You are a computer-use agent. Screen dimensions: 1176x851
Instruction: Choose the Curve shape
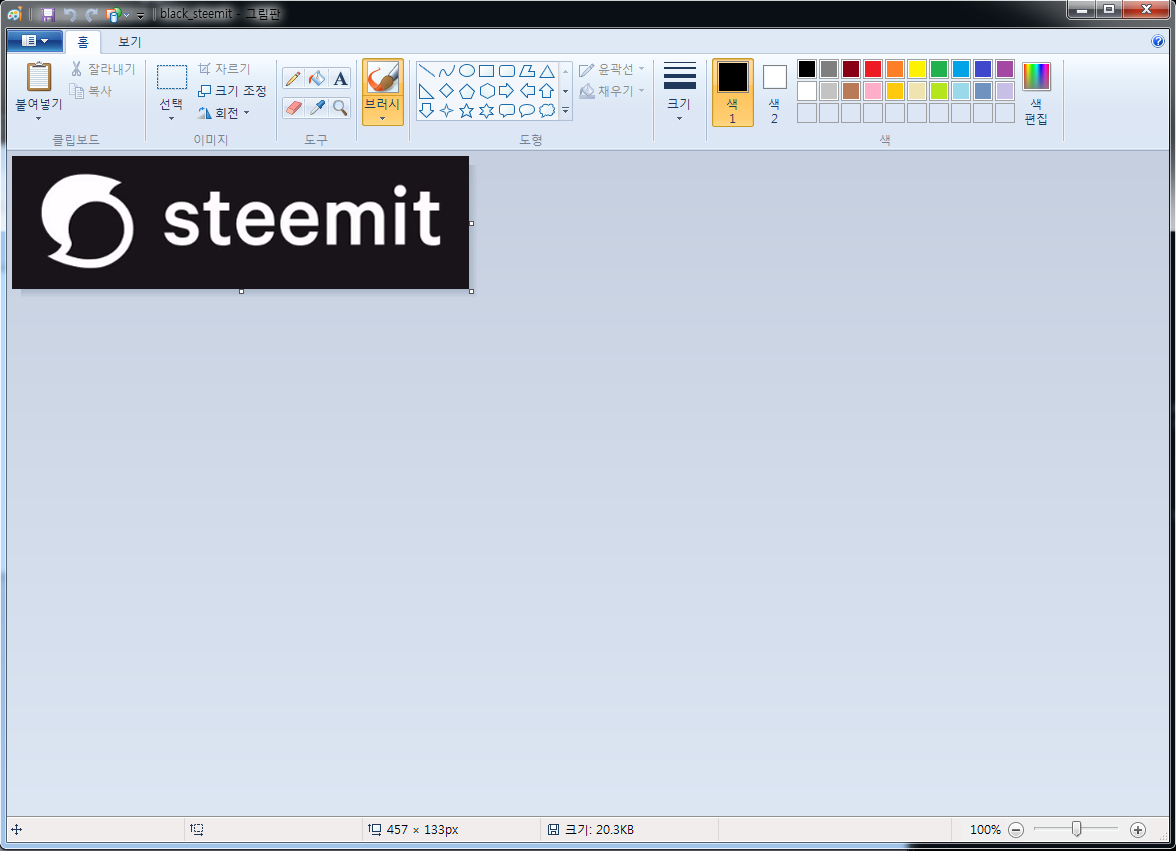tap(446, 71)
